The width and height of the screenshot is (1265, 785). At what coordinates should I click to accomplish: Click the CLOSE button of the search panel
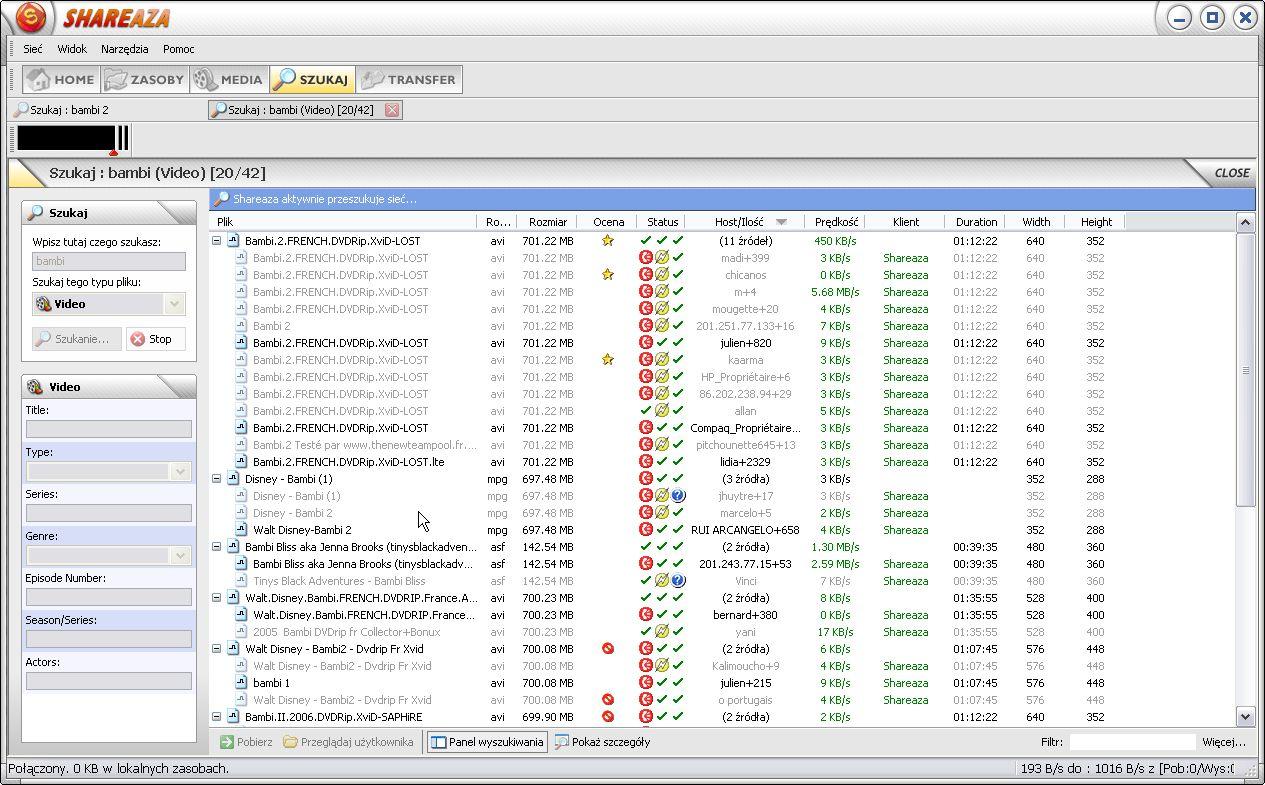pos(1232,173)
